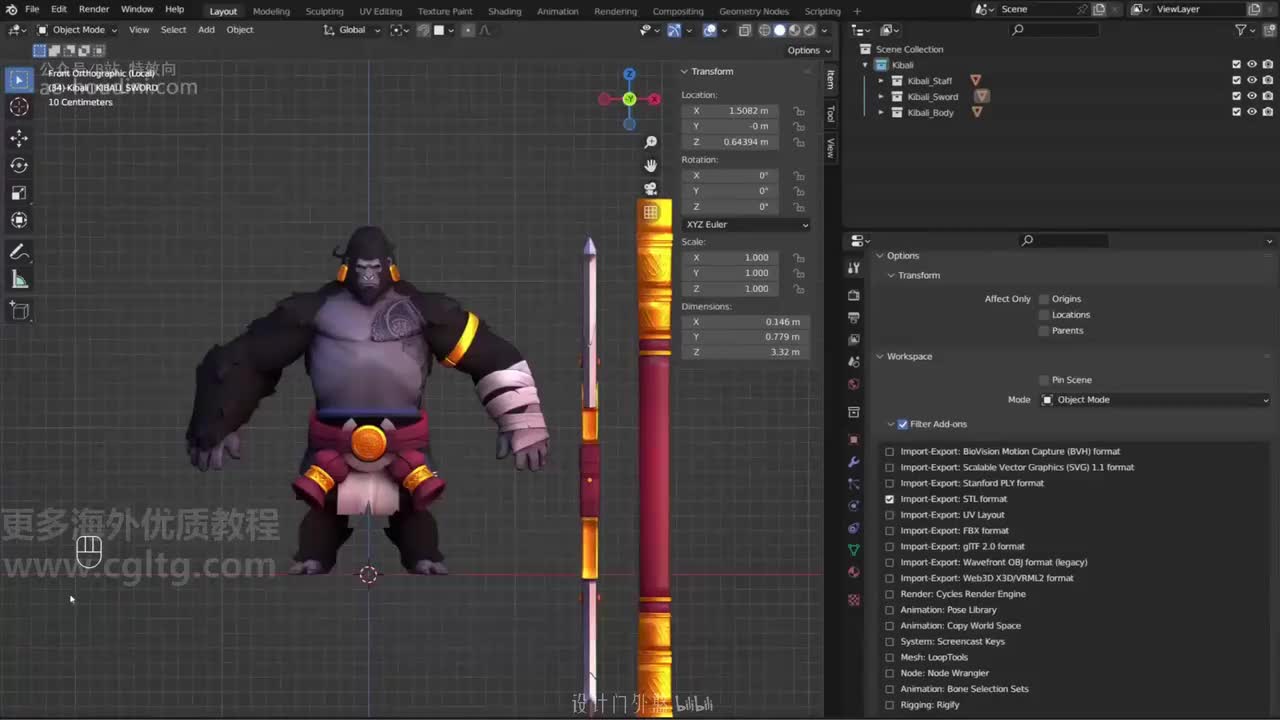Enable Affect Only Parents checkbox
The width and height of the screenshot is (1280, 720).
[1044, 331]
